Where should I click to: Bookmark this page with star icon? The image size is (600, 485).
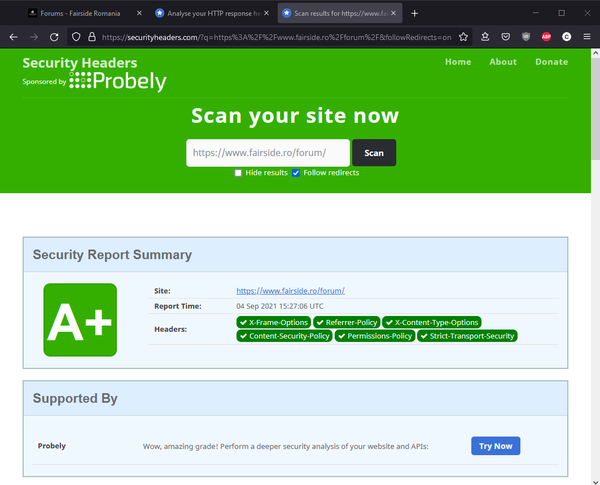coord(463,37)
